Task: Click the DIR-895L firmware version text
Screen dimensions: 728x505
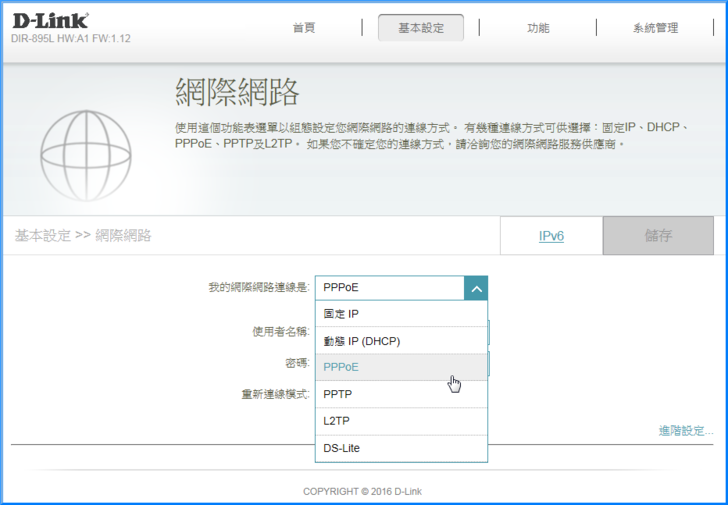Action: (71, 39)
